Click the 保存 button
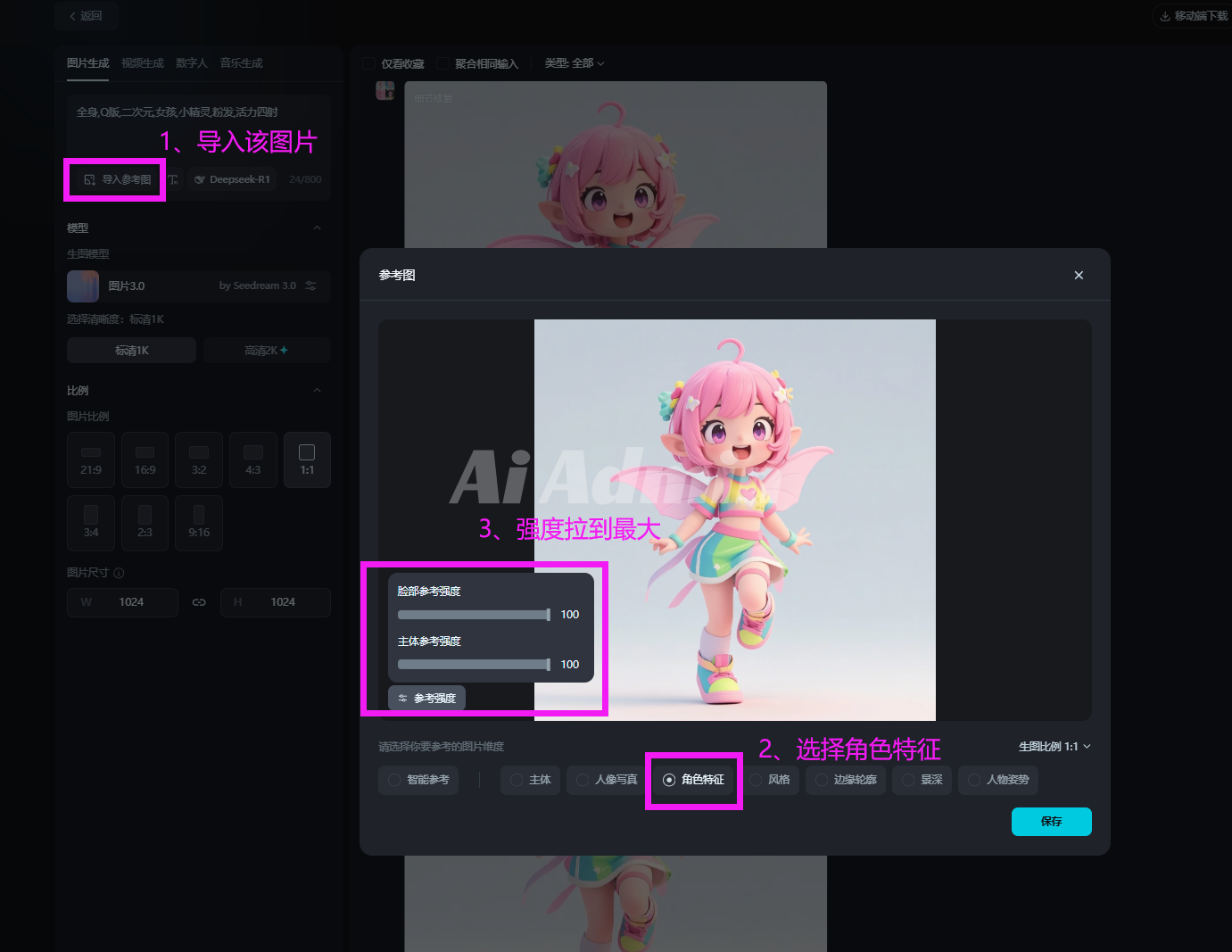Image resolution: width=1232 pixels, height=952 pixels. tap(1051, 822)
